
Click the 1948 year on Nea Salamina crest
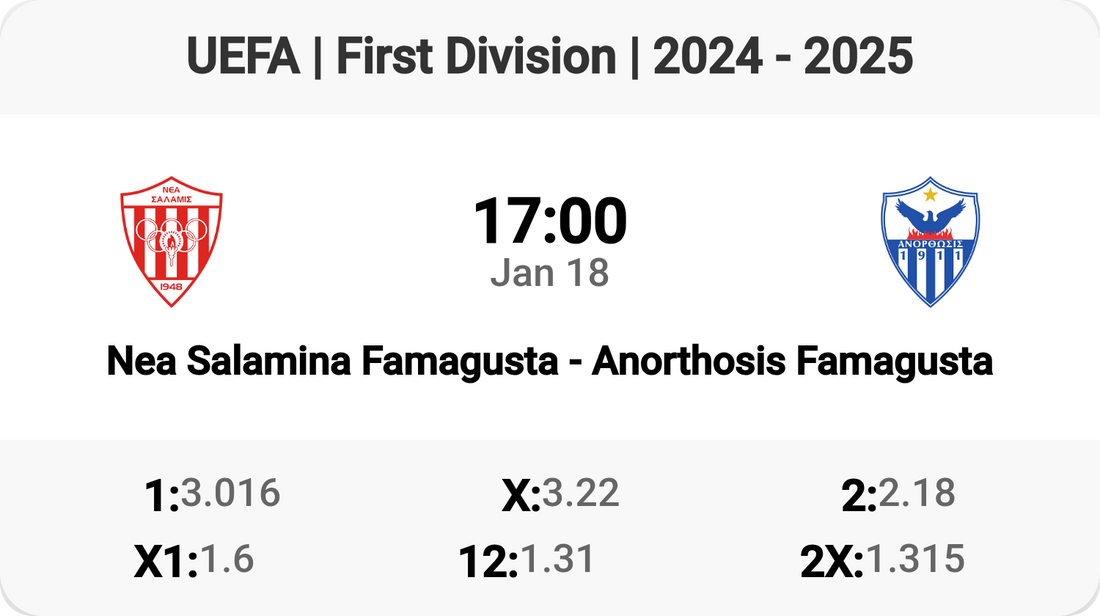pyautogui.click(x=171, y=286)
